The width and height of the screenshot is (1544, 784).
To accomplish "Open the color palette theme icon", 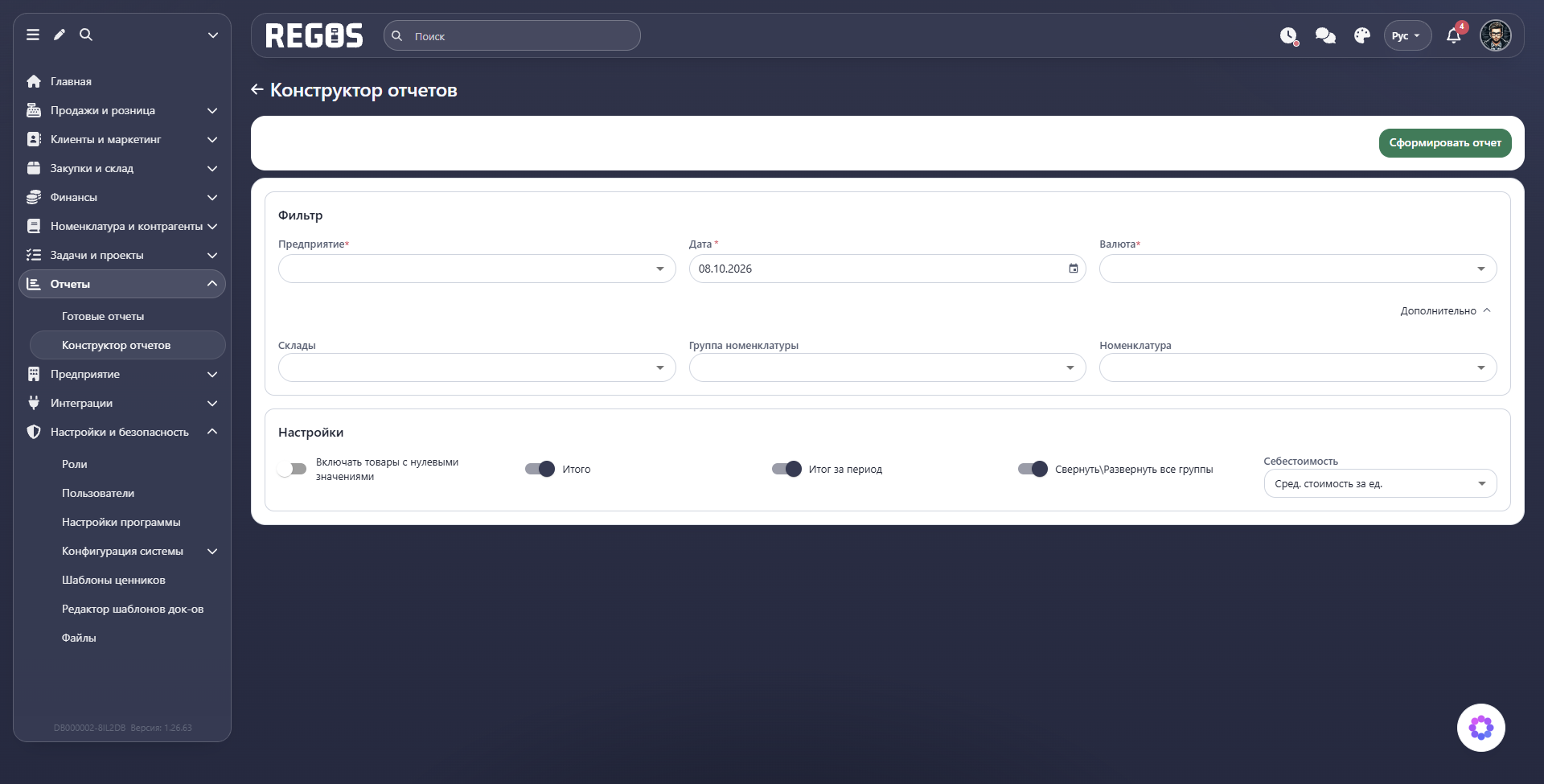I will [x=1361, y=35].
